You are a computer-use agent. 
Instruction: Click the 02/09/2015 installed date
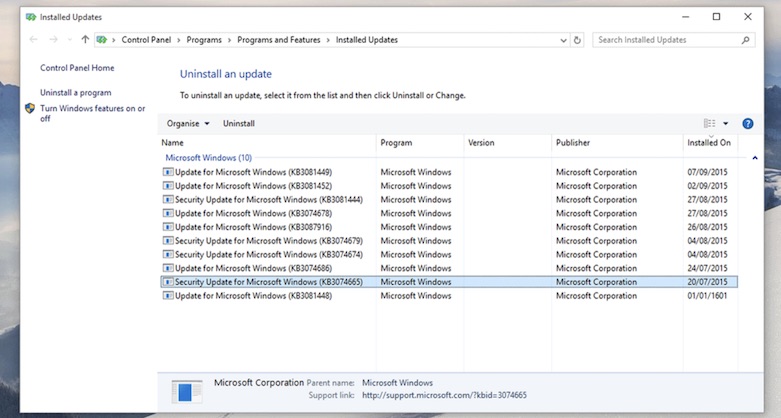pyautogui.click(x=707, y=186)
